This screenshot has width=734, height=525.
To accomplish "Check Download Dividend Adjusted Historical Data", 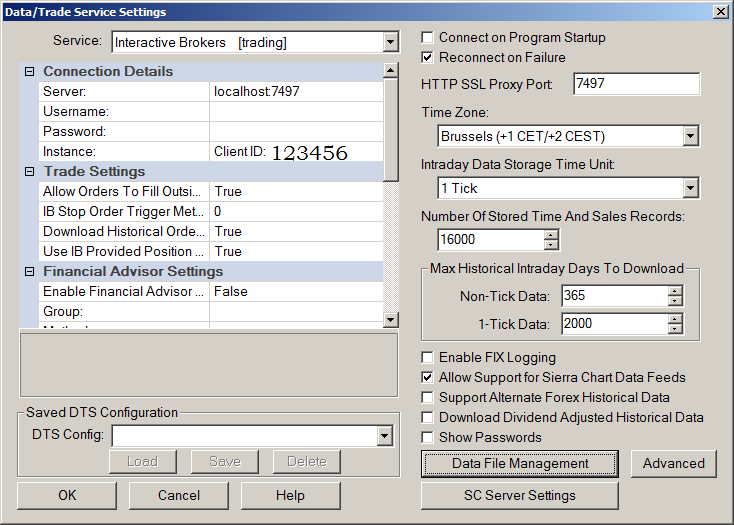I will (427, 417).
